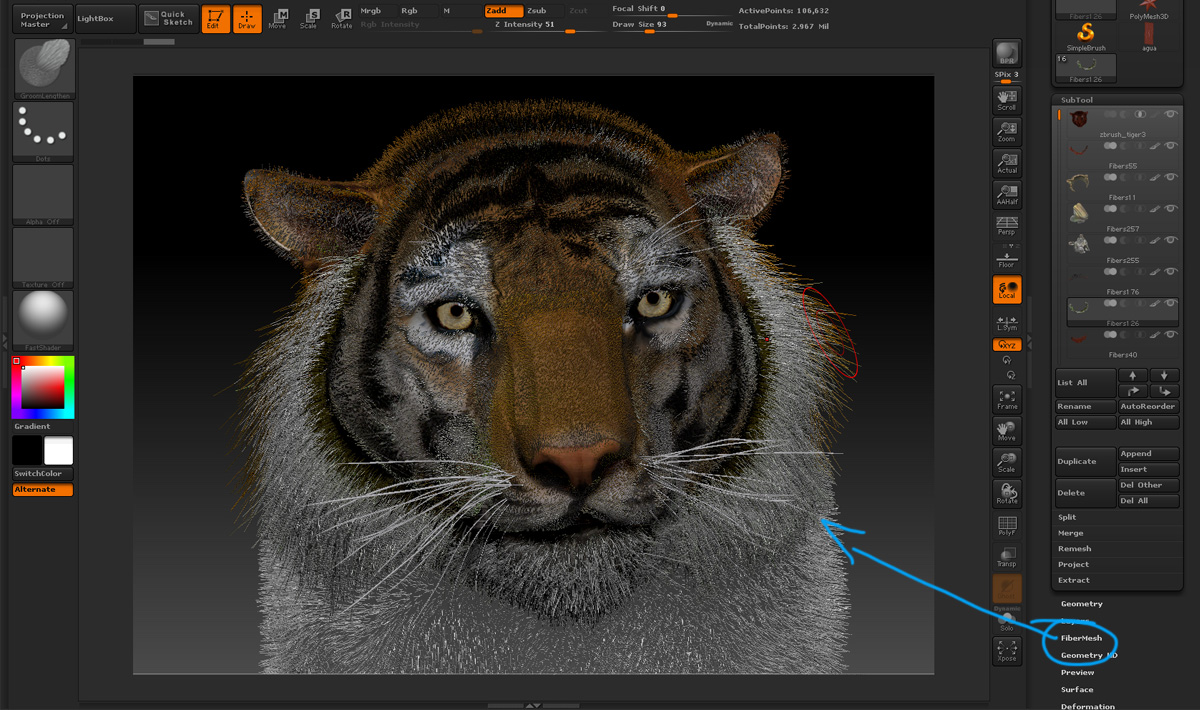Hide Fibers257 subtool with eye icon
Screen dimensions: 1200x710
1170,210
